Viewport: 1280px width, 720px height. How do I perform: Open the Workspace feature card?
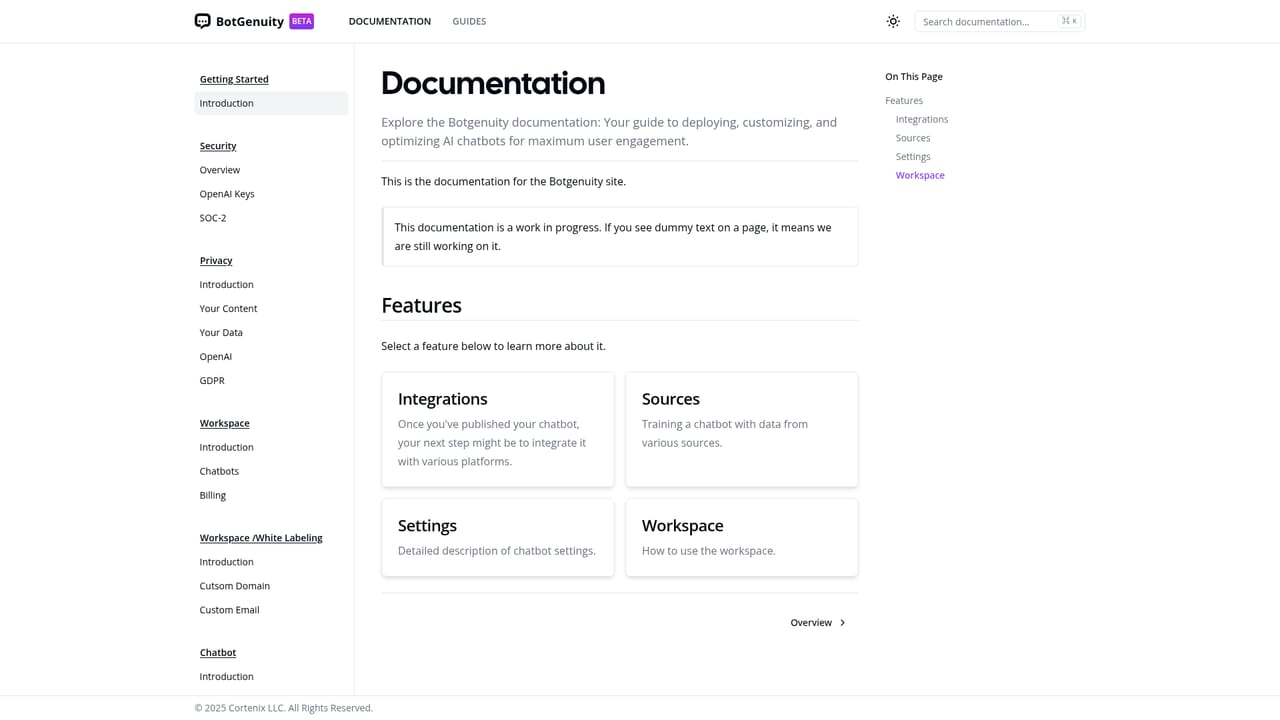point(742,538)
